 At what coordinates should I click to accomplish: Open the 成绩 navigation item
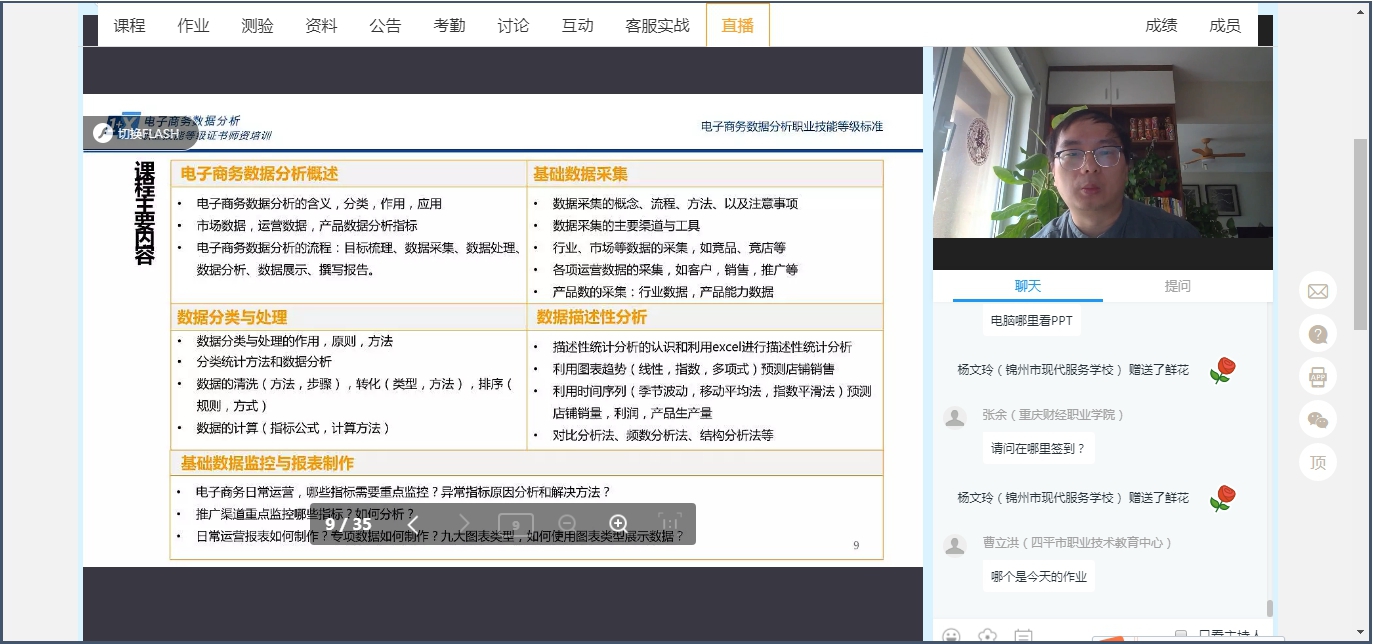click(1161, 26)
